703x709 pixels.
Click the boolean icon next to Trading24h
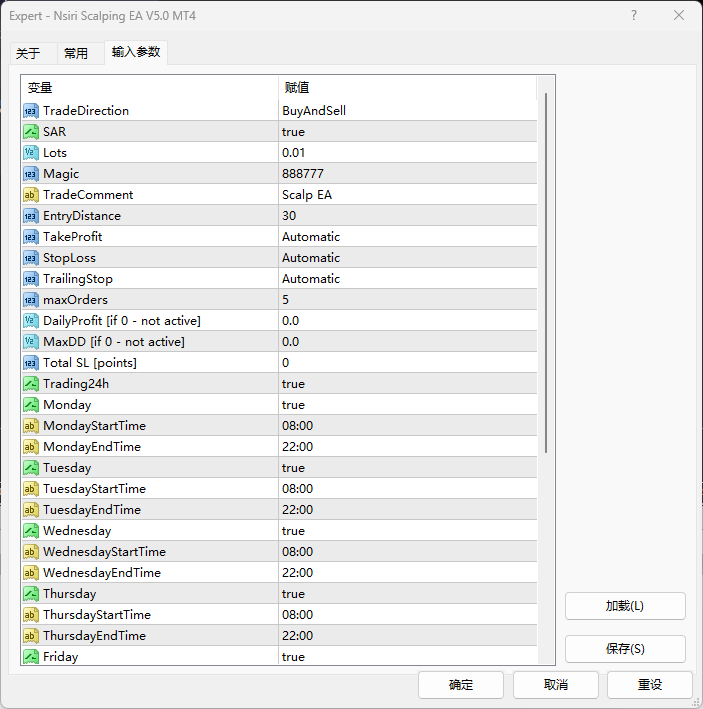pos(31,384)
